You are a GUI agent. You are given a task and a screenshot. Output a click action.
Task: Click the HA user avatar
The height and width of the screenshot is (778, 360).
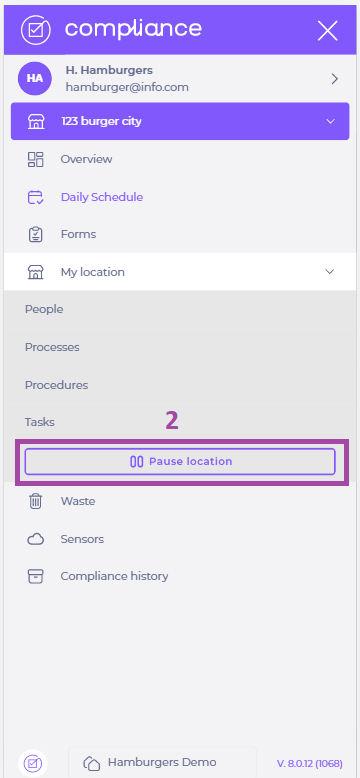(x=35, y=78)
